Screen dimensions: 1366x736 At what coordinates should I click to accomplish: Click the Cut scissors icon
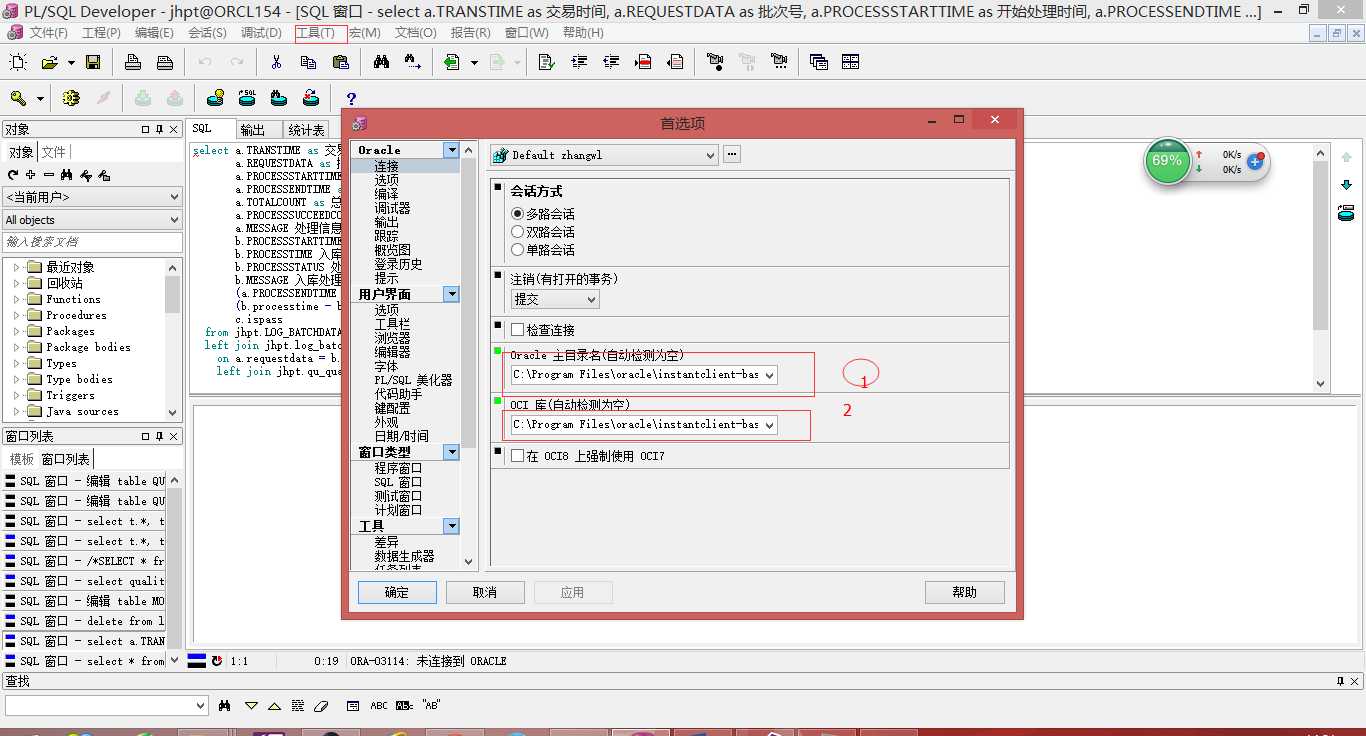click(x=276, y=62)
